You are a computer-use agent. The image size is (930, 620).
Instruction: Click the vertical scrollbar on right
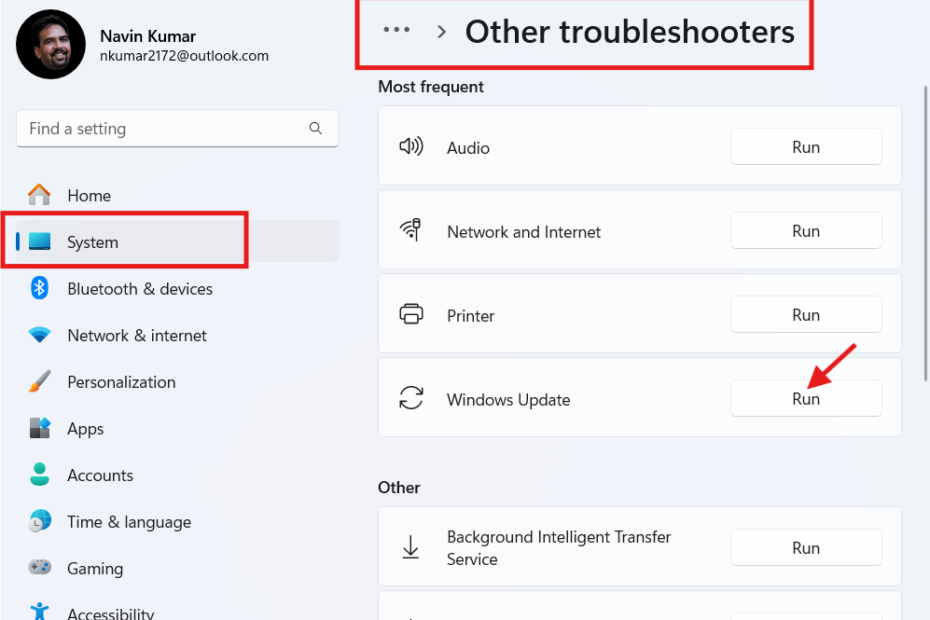pyautogui.click(x=925, y=233)
